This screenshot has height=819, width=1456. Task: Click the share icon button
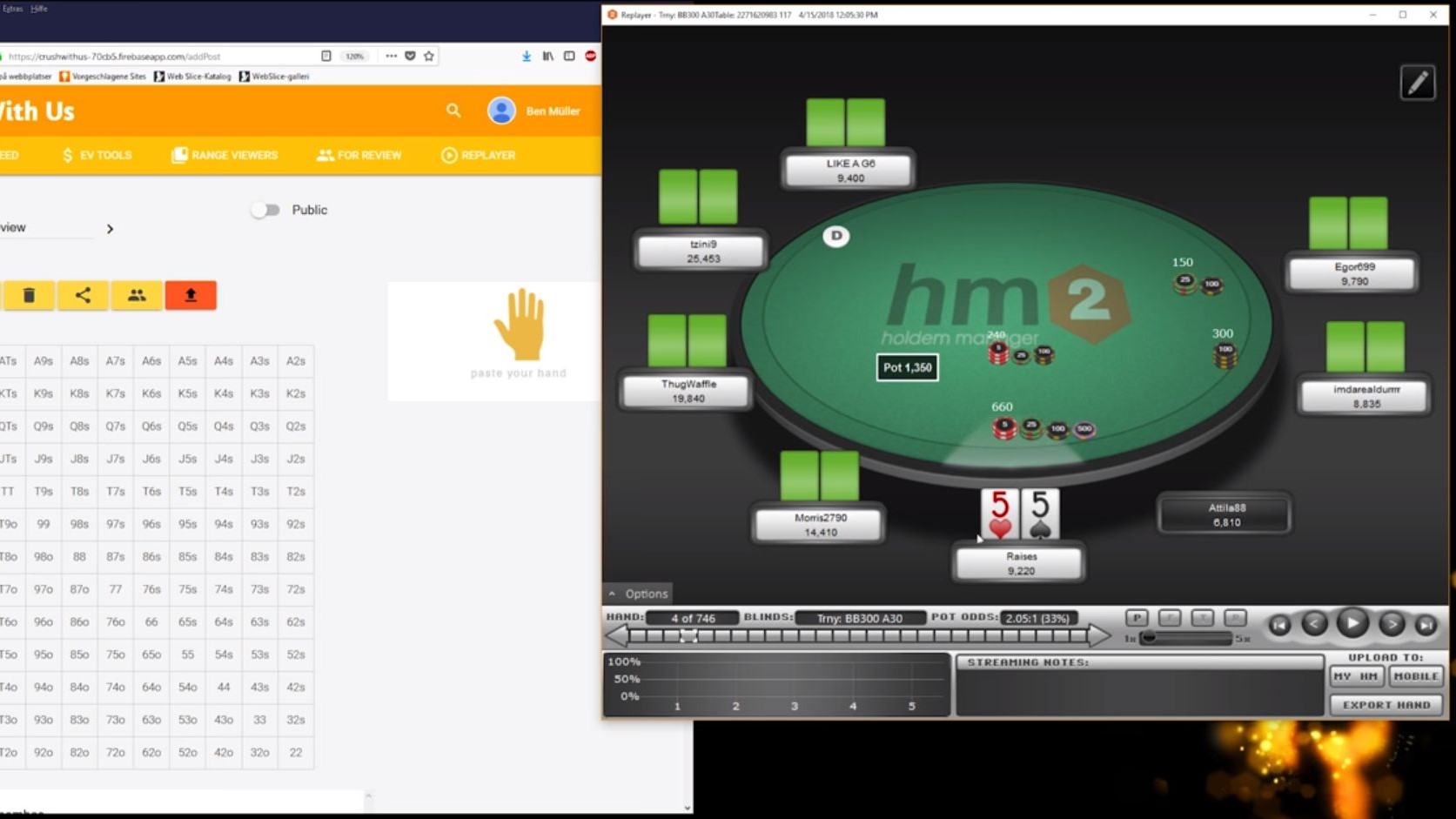tap(83, 295)
